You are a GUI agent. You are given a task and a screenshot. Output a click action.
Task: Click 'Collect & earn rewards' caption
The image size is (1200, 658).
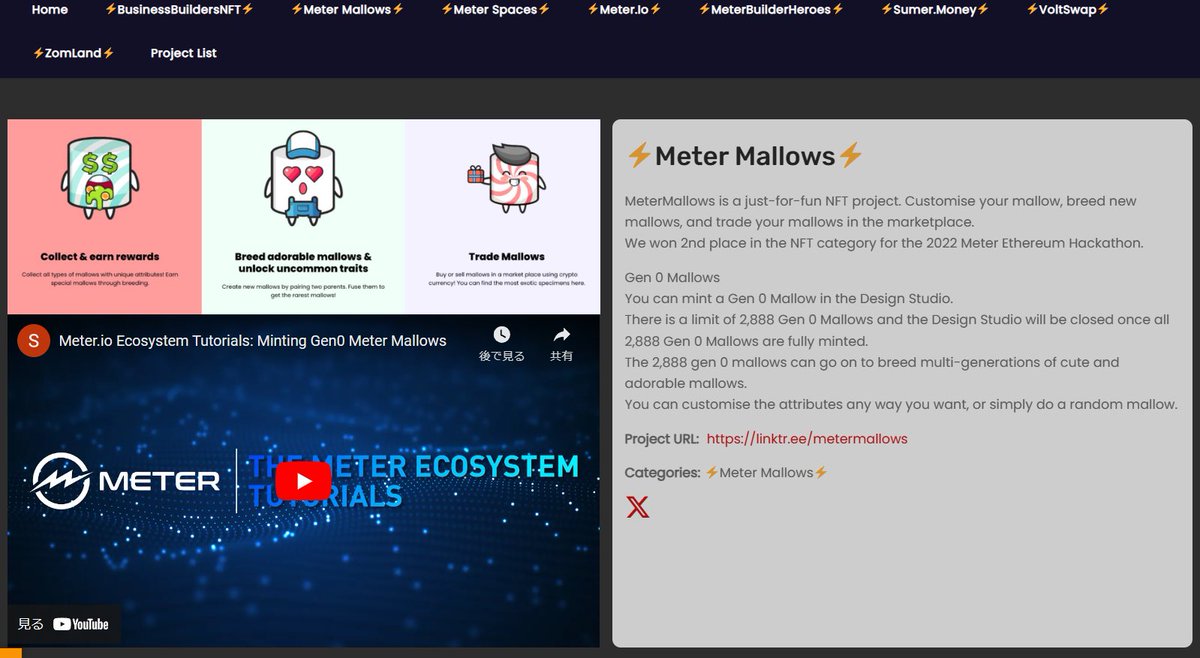(100, 257)
